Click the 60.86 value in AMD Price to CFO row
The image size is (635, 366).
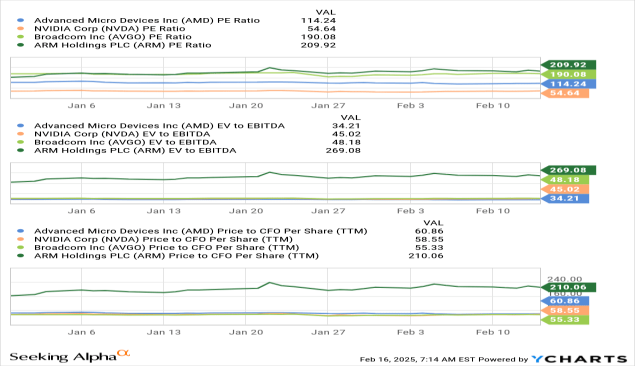point(429,231)
